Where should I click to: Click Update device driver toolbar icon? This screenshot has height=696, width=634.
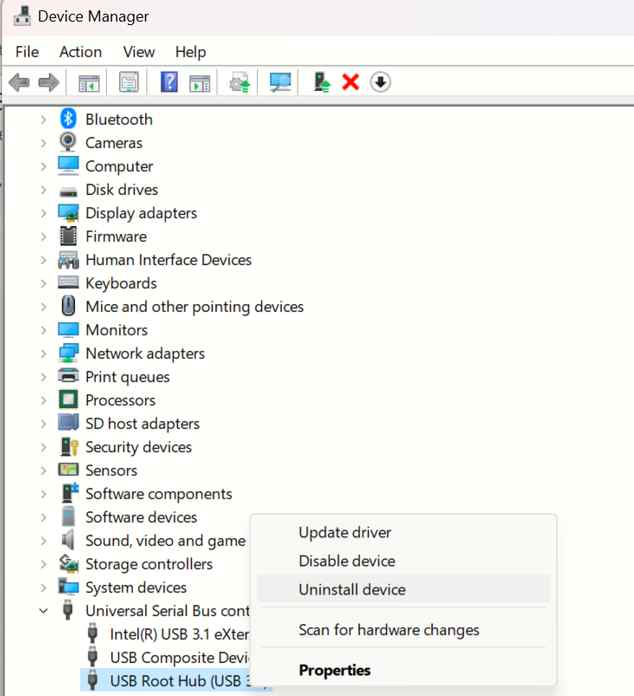coord(240,83)
